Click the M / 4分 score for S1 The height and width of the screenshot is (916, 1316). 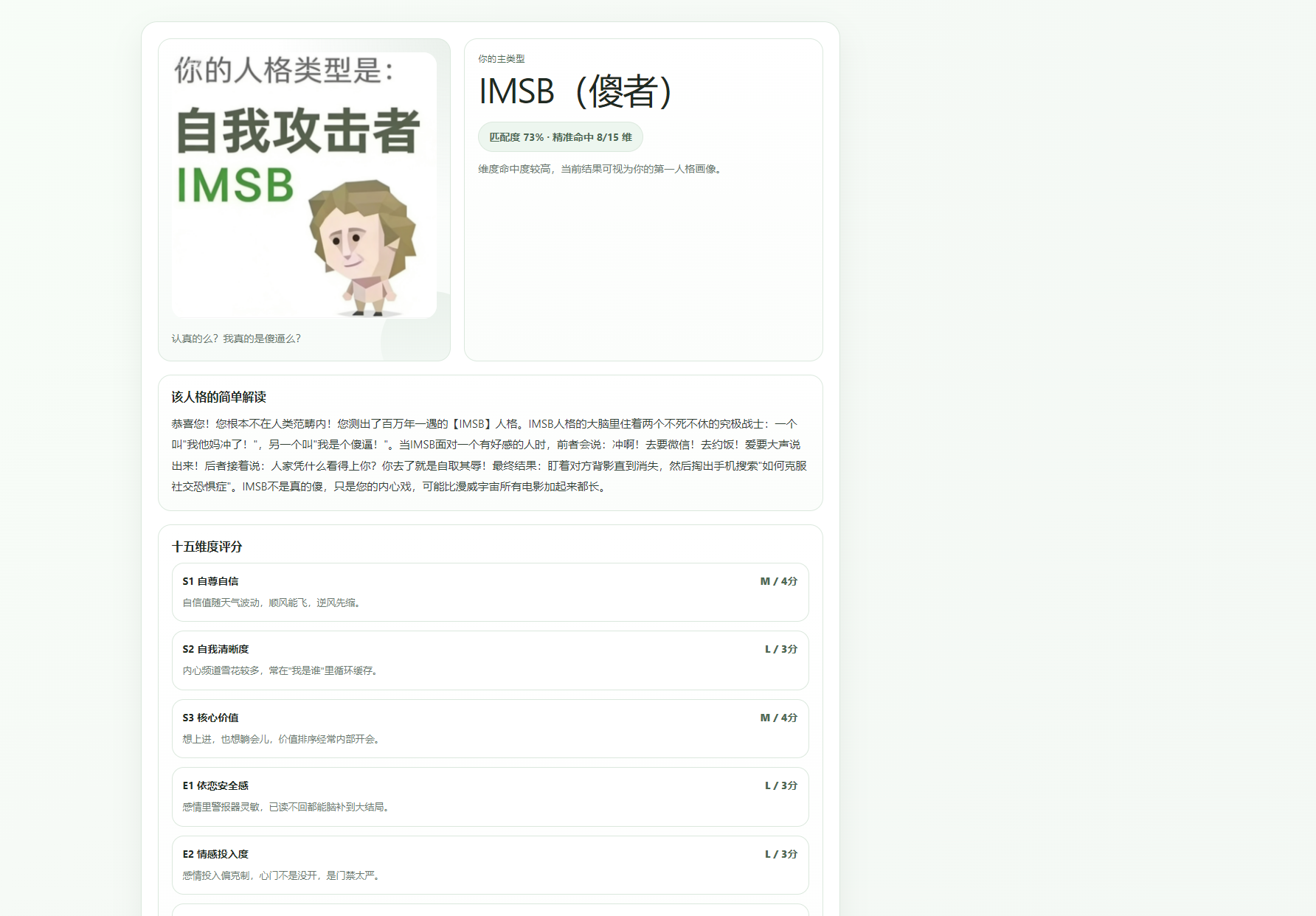click(x=778, y=581)
